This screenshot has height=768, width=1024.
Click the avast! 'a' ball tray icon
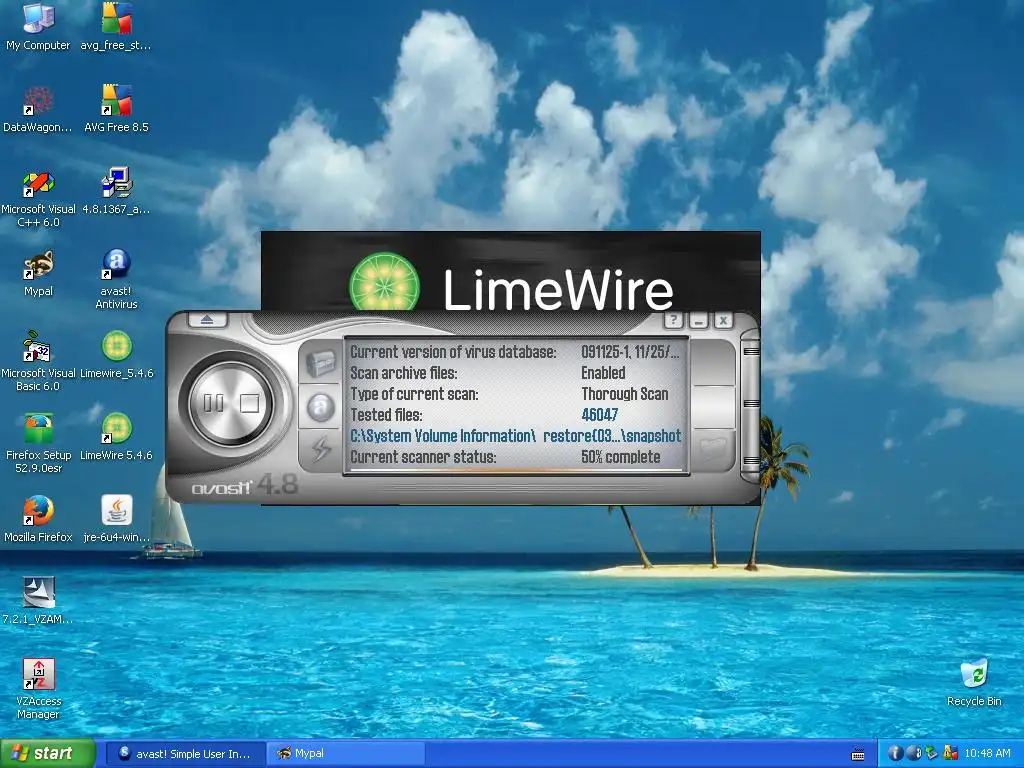pyautogui.click(x=914, y=754)
